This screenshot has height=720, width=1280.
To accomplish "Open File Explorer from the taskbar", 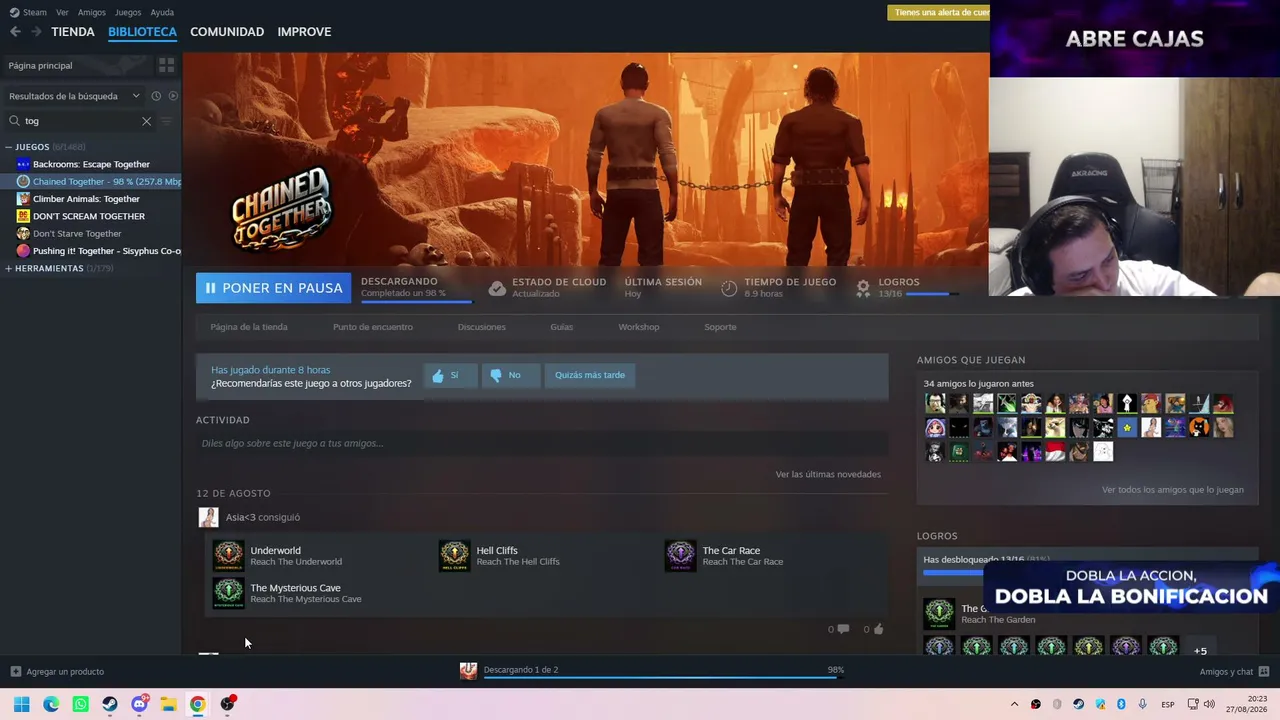I will point(168,704).
